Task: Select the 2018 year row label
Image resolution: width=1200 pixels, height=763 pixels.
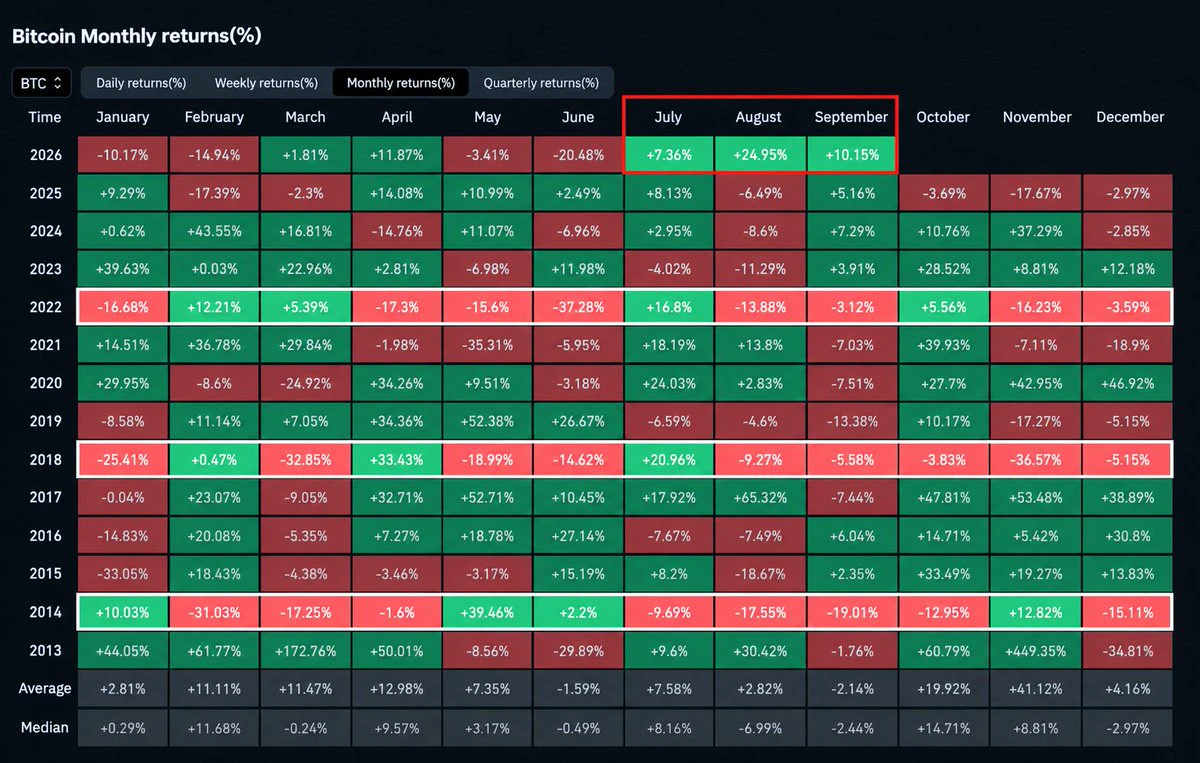Action: (x=45, y=460)
